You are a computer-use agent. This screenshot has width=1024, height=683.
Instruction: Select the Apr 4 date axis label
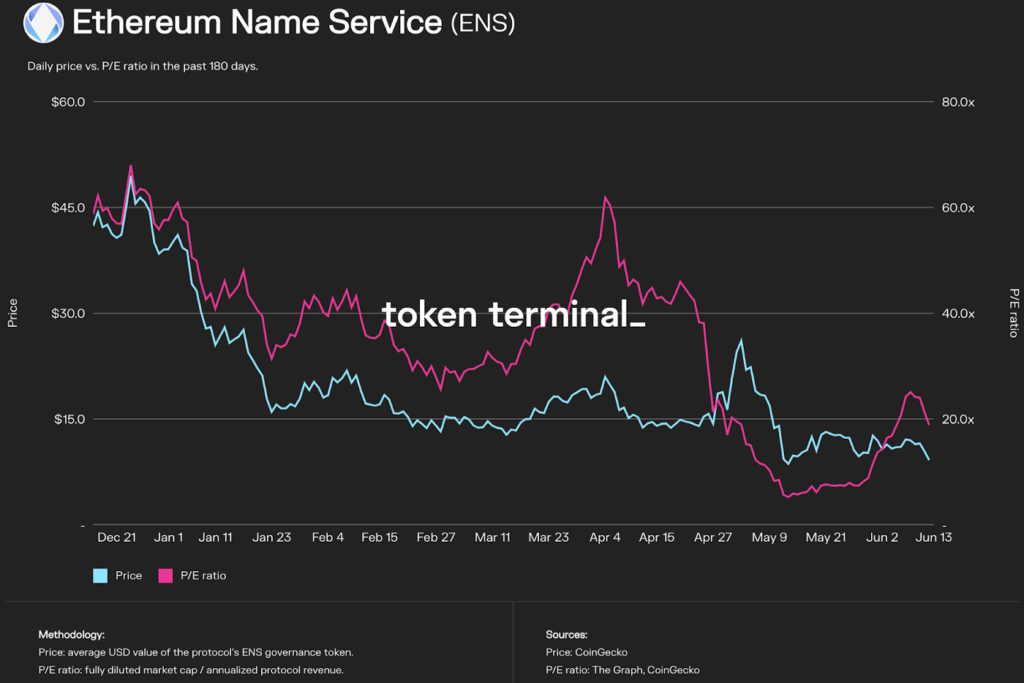pos(605,537)
